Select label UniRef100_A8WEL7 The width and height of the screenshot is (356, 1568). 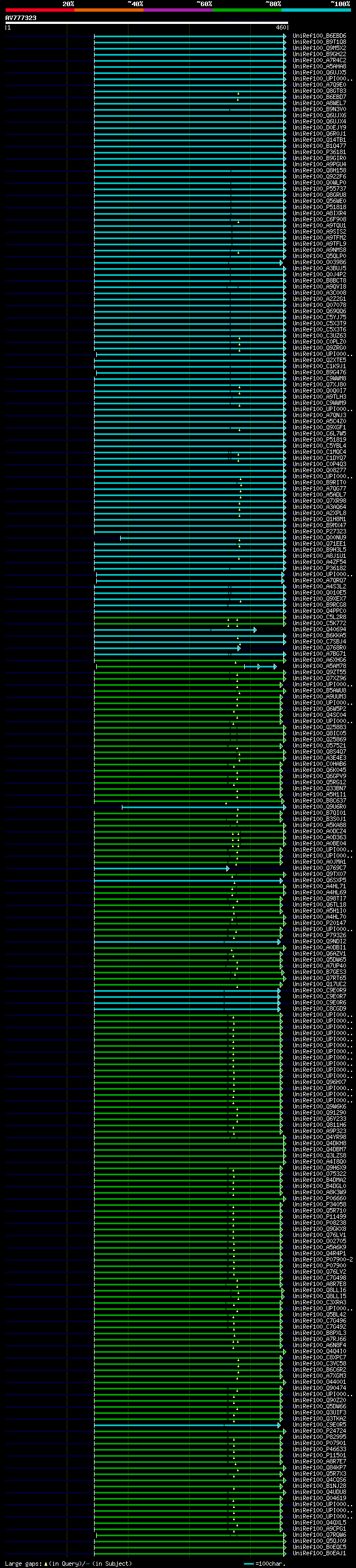(x=319, y=103)
